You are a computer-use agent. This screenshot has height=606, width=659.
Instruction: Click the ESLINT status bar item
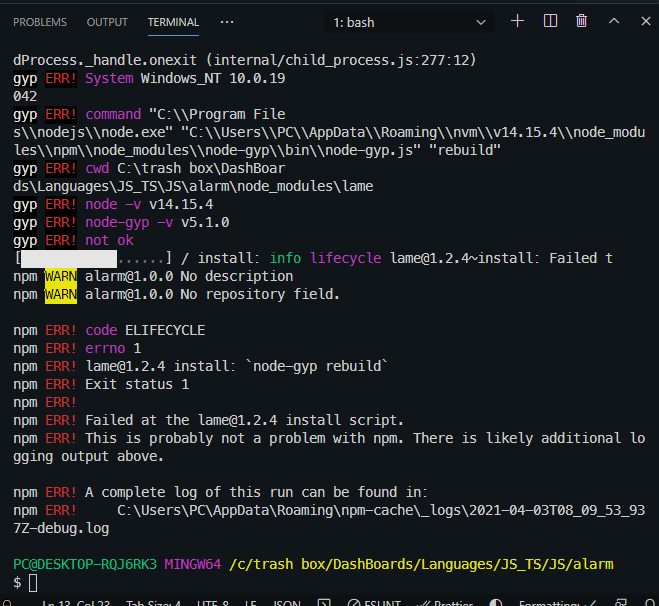pos(374,603)
